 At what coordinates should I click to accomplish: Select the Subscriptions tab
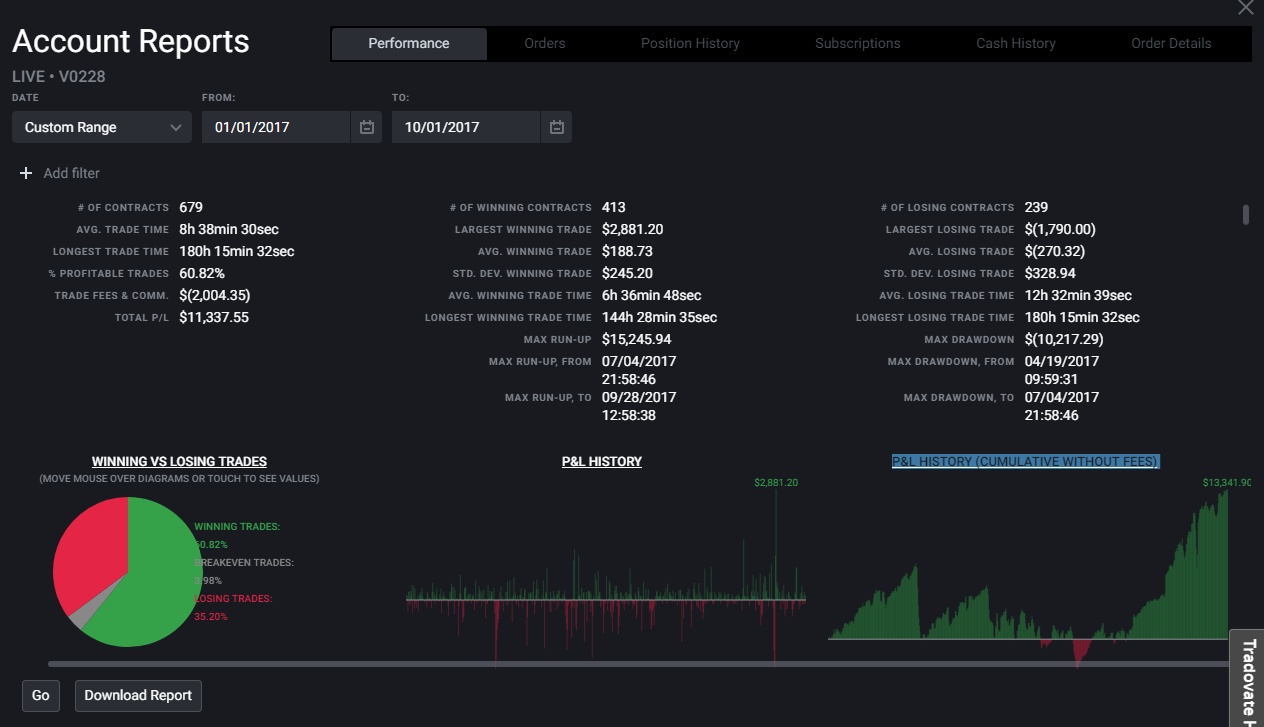(x=858, y=43)
